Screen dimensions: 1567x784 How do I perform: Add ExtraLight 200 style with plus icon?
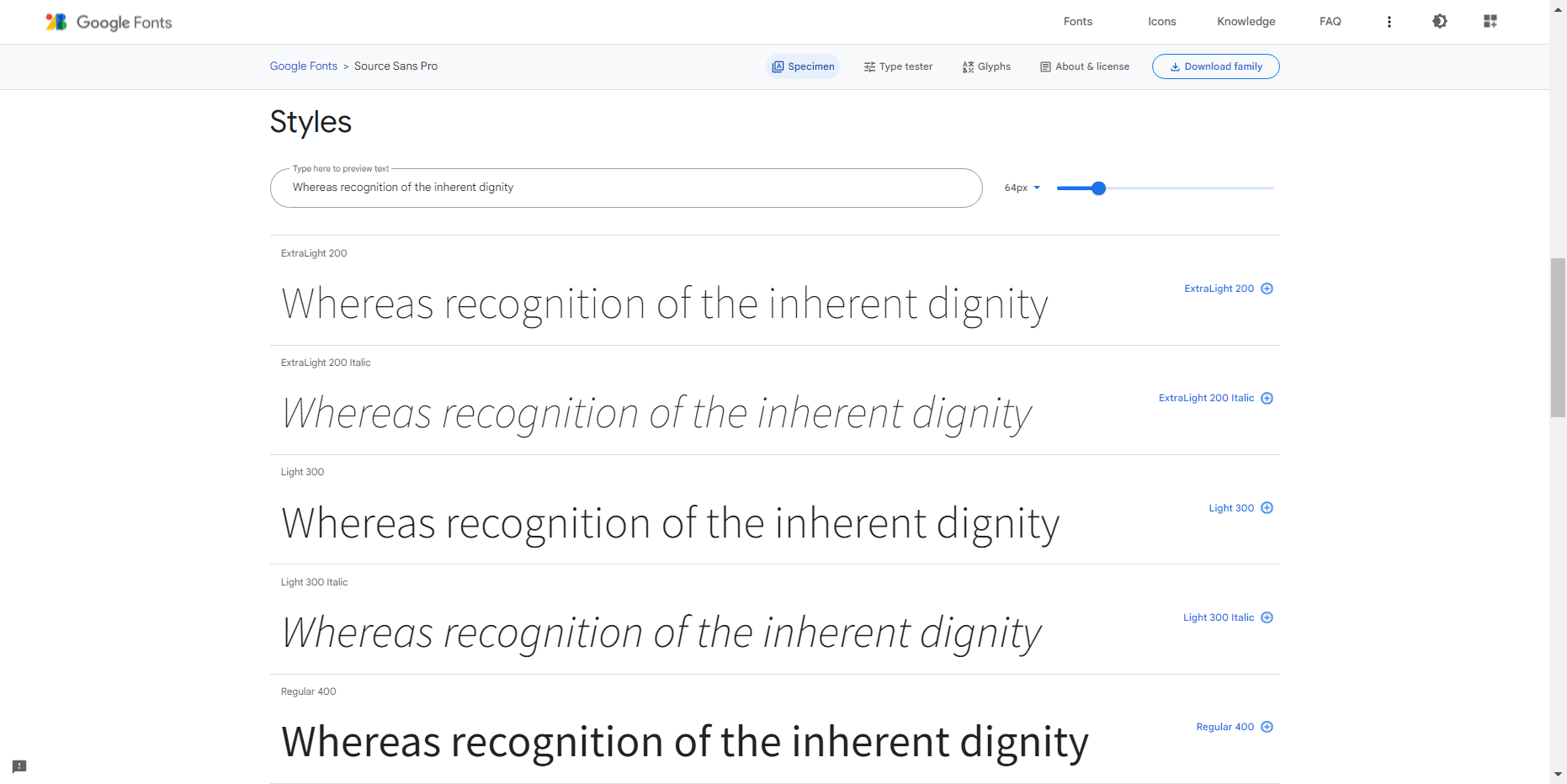pos(1267,289)
